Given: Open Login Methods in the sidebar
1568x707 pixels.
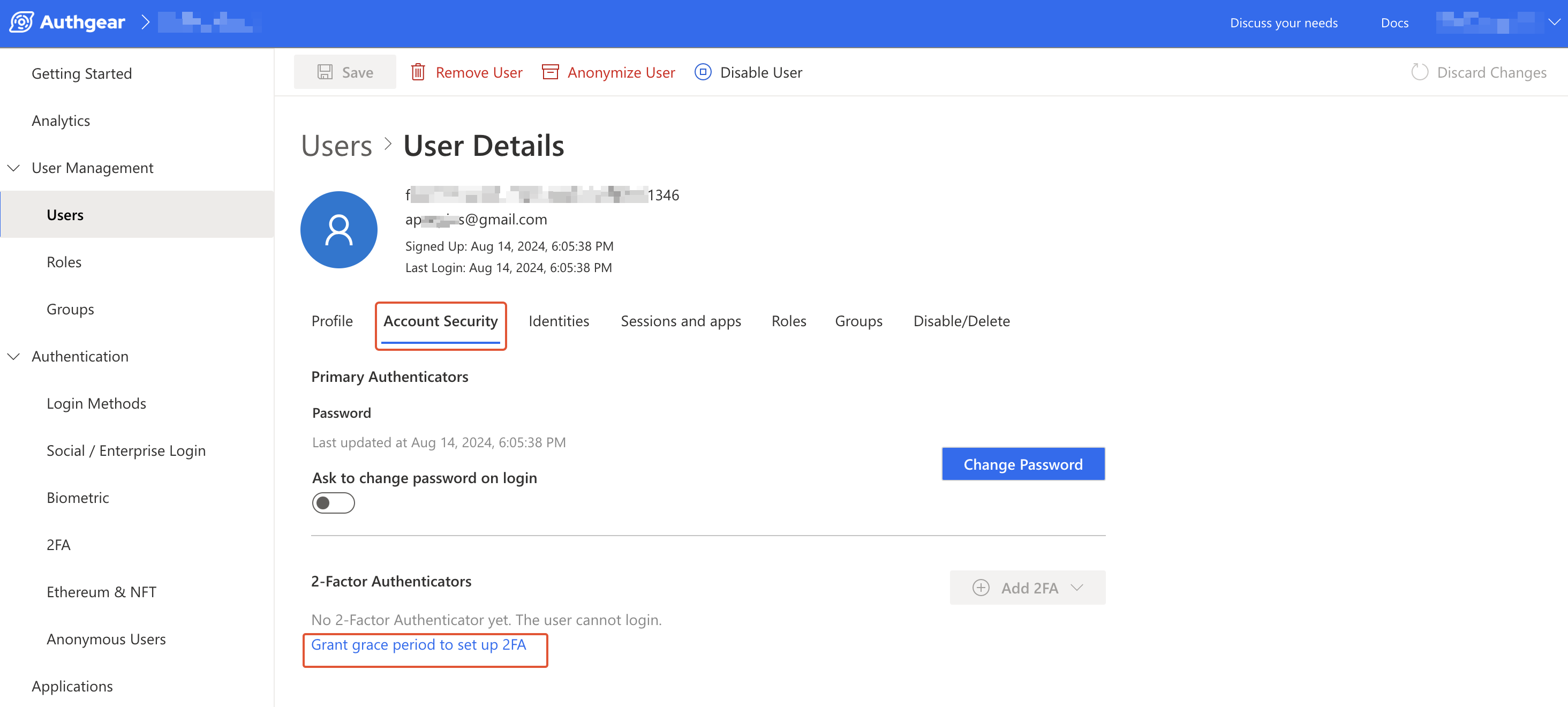Looking at the screenshot, I should point(96,403).
